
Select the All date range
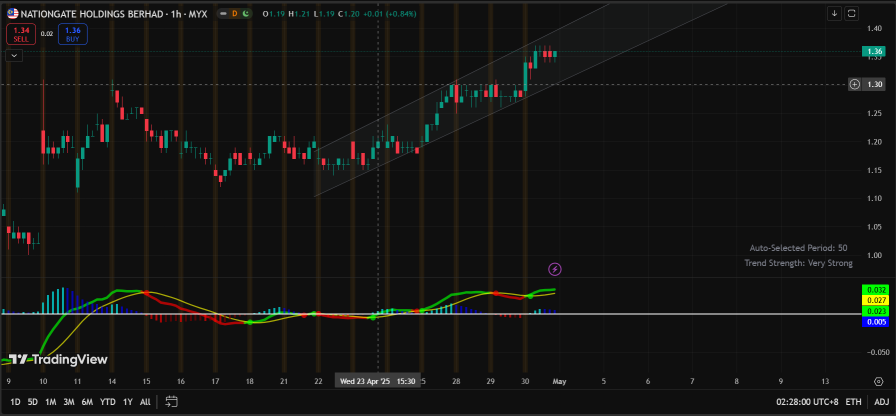[x=145, y=402]
